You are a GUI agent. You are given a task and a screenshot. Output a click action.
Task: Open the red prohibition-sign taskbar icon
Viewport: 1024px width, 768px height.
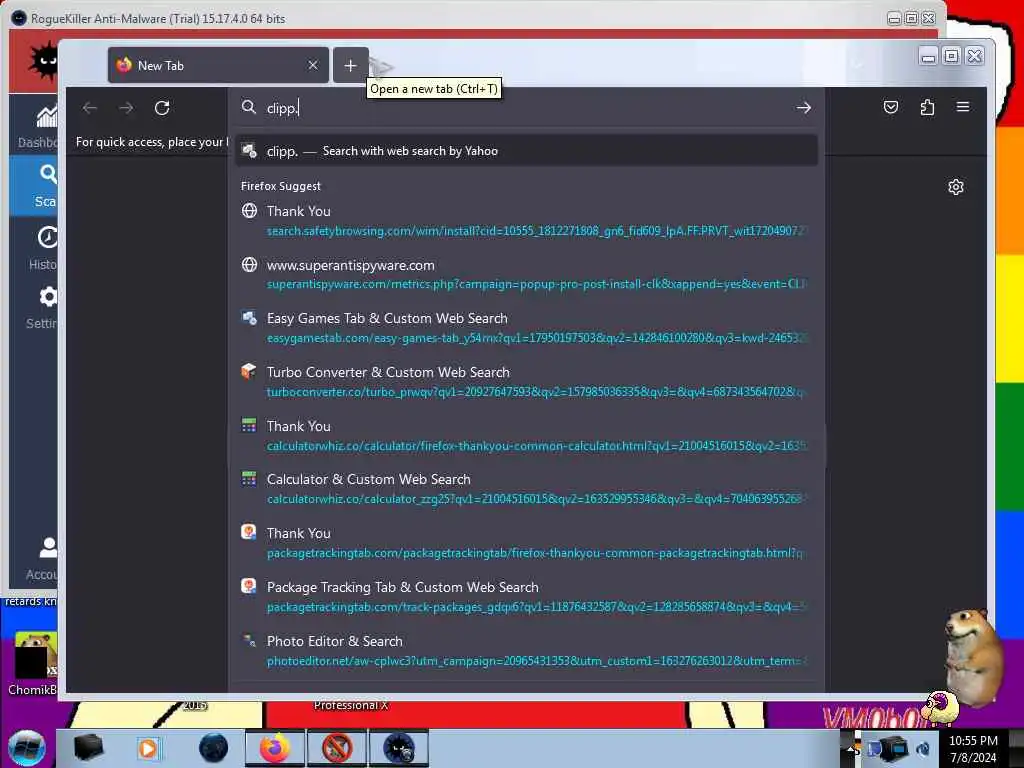coord(337,748)
